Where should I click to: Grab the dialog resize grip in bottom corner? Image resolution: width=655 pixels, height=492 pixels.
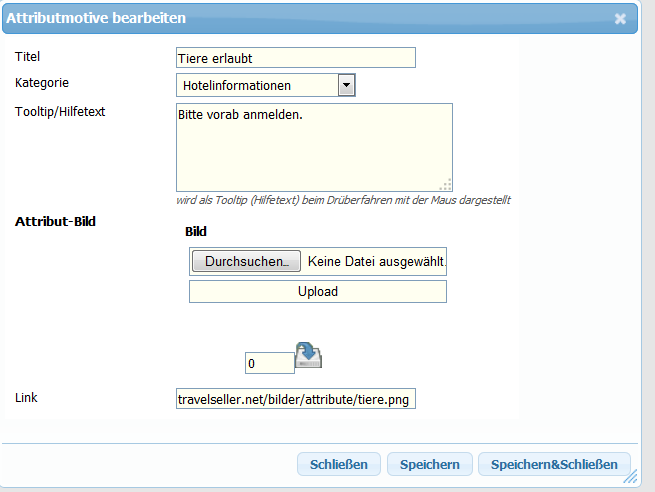[x=630, y=478]
